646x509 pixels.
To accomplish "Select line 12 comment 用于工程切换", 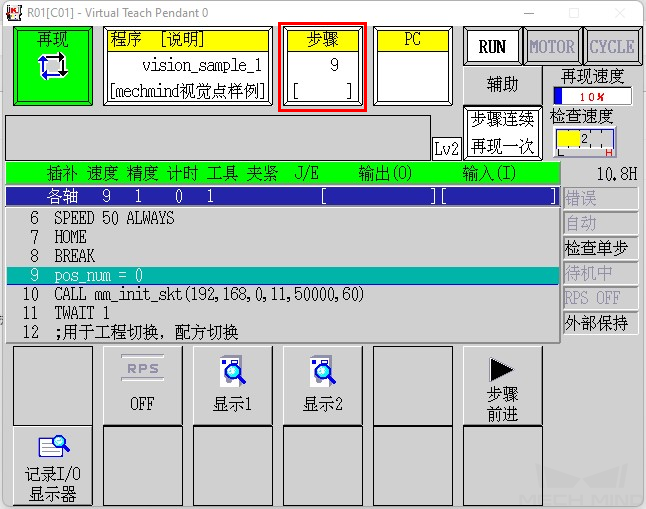I will pos(283,332).
